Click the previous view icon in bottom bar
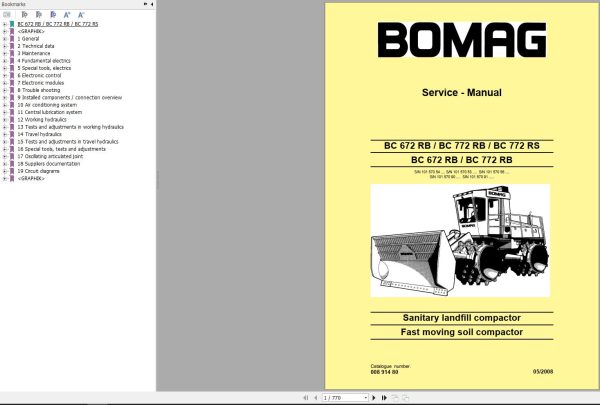This screenshot has height=405, width=600. (395, 398)
